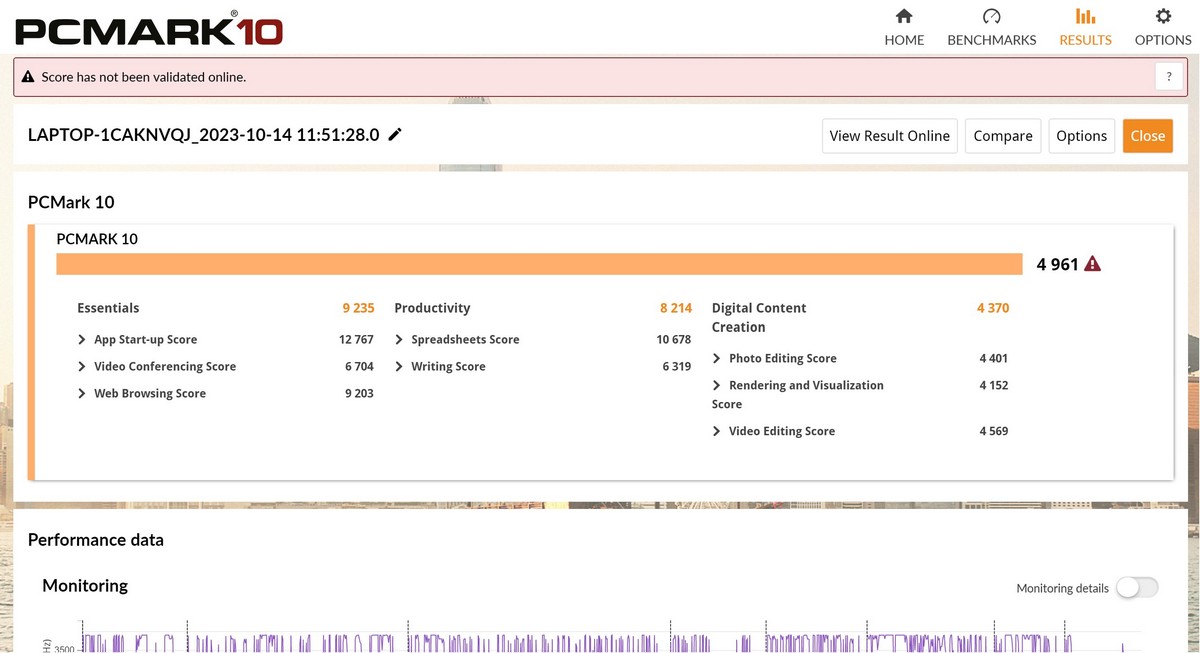The height and width of the screenshot is (653, 1200).
Task: Click the Digital Content Creation heading
Action: click(759, 317)
